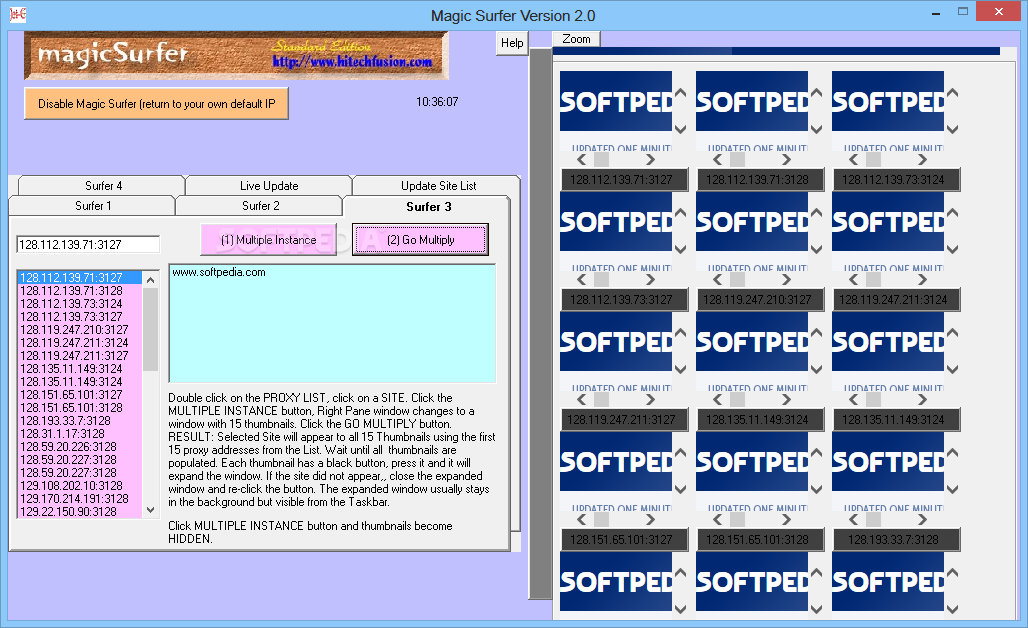
Task: Click up arrow beside thumbnail above 128.112.139.71:3127 button
Action: [x=680, y=93]
